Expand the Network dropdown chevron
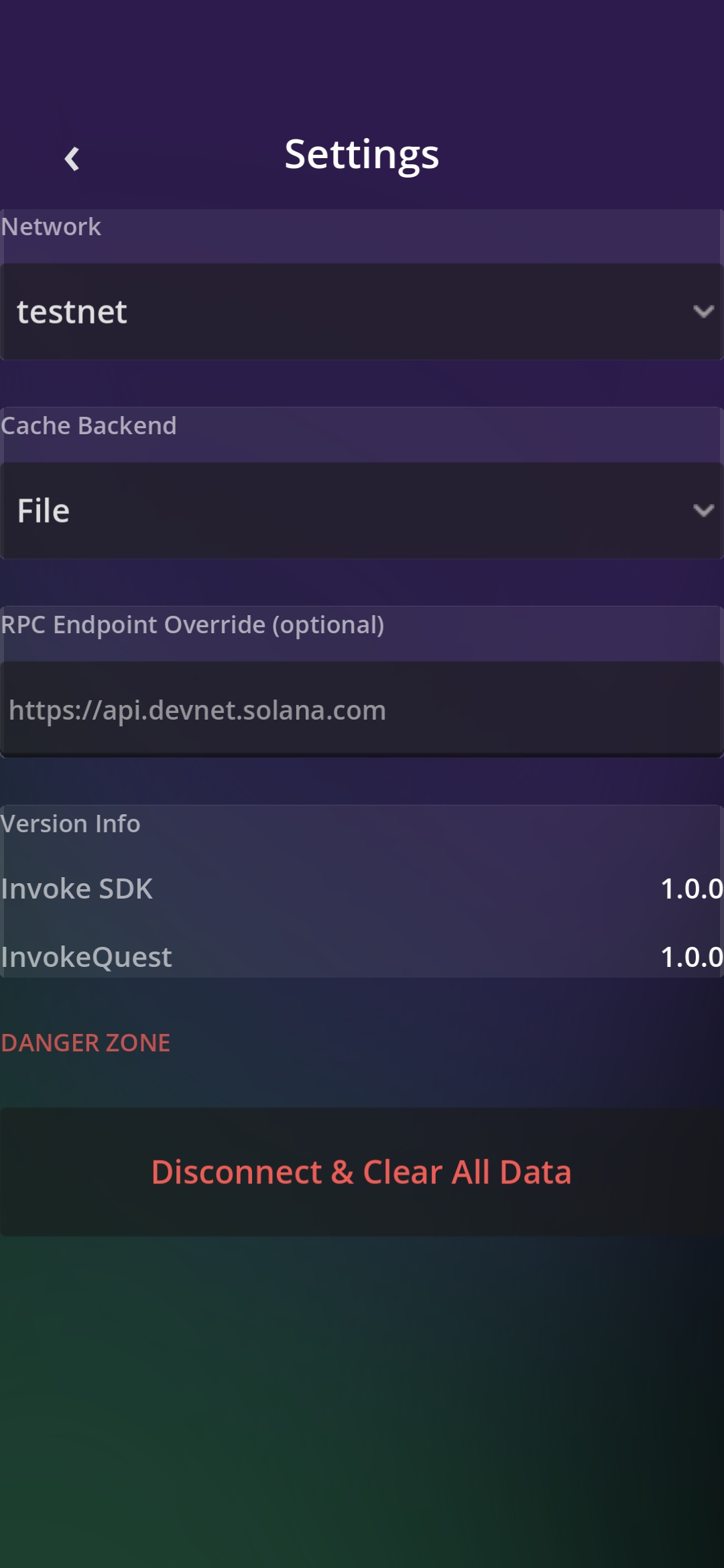724x1568 pixels. coord(703,312)
